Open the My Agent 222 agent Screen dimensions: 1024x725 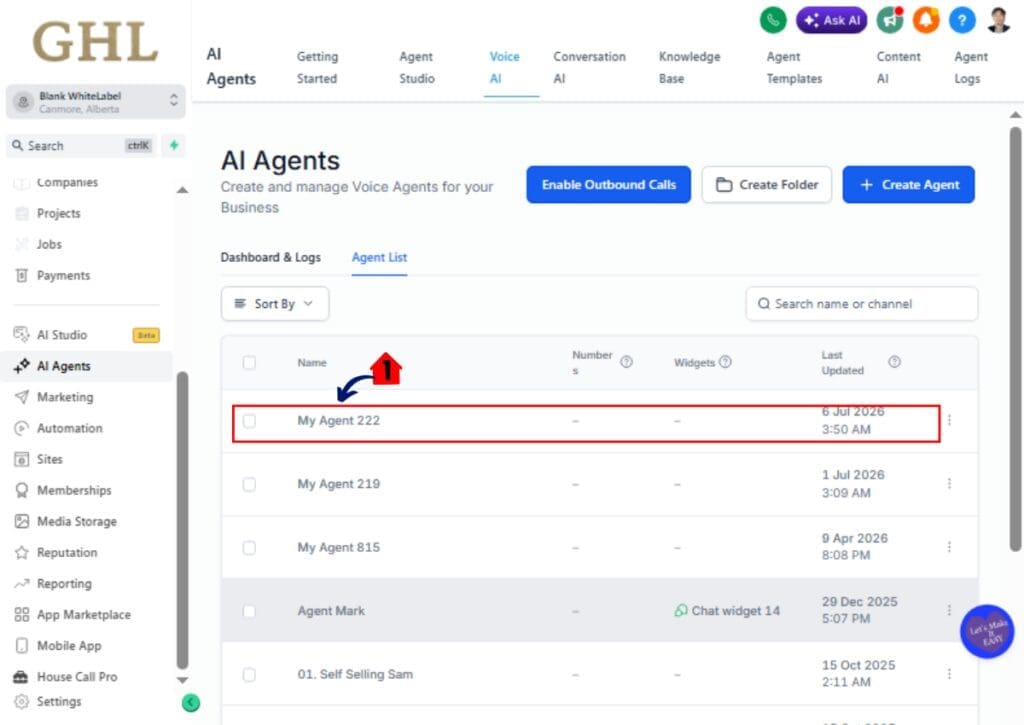tap(338, 421)
